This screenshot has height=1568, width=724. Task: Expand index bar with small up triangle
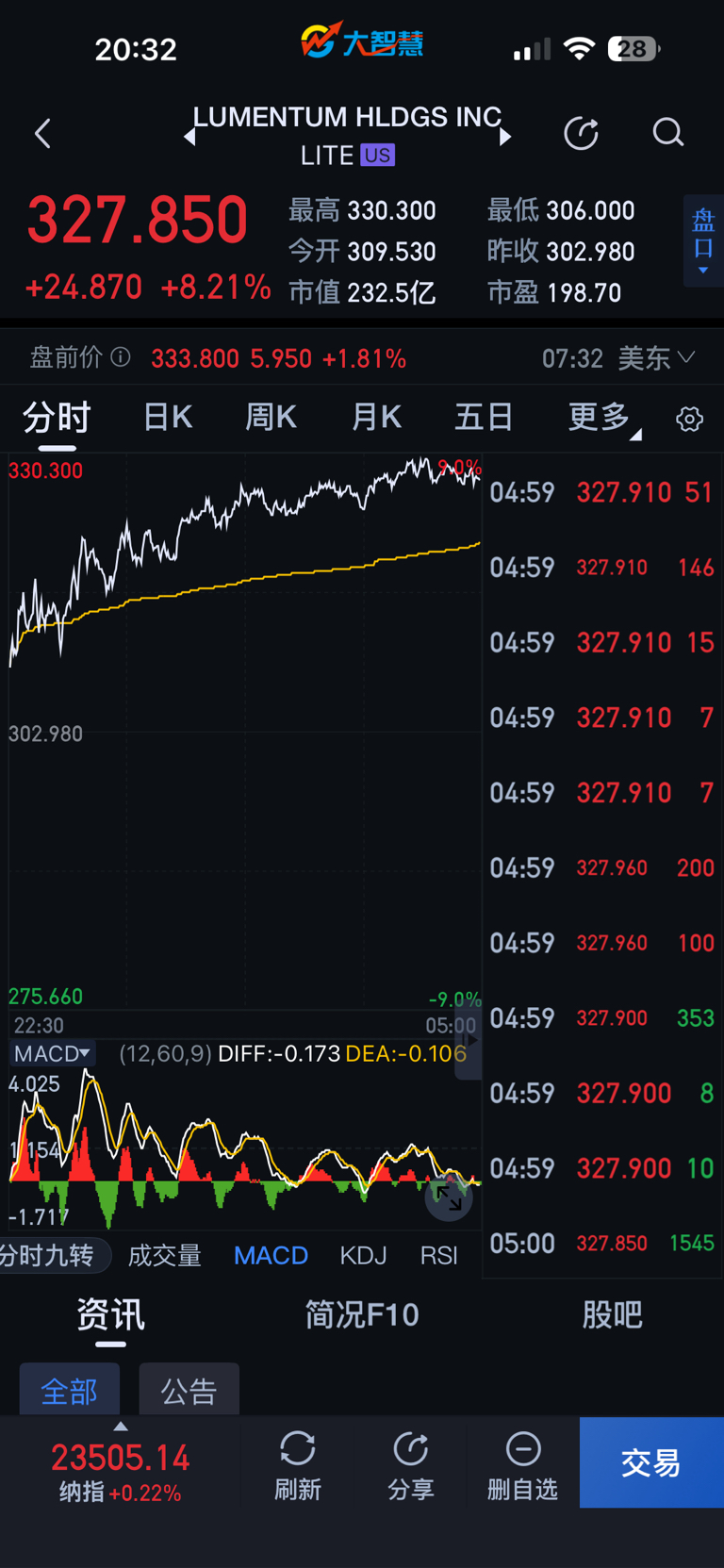click(121, 1426)
